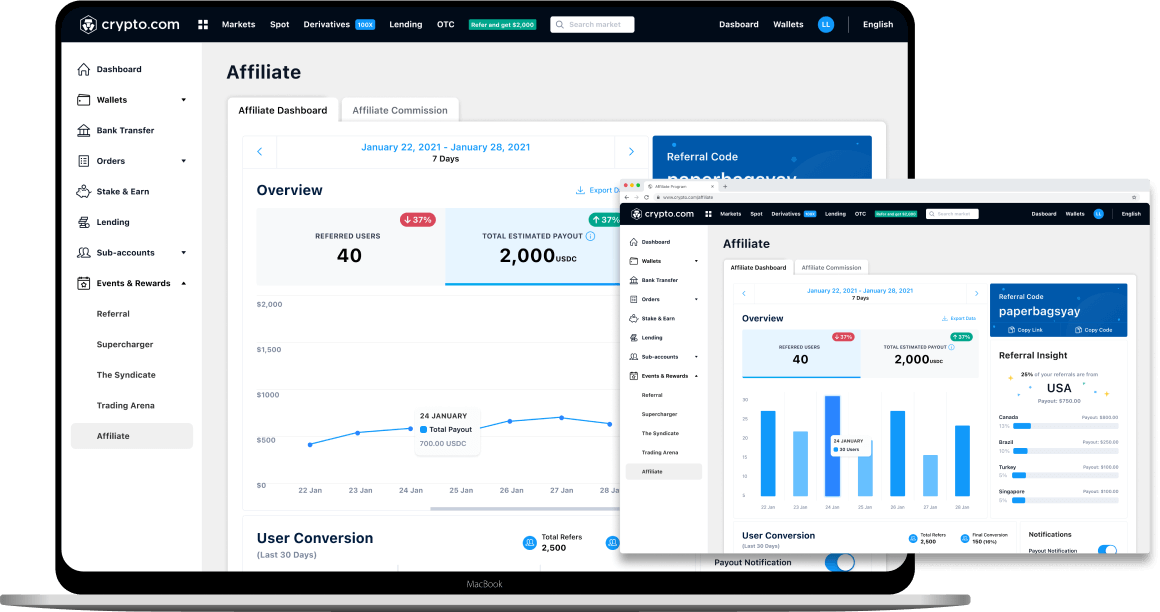Click bookmark star in front browser address bar
Screen dimensions: 1160x612
[x=1134, y=197]
